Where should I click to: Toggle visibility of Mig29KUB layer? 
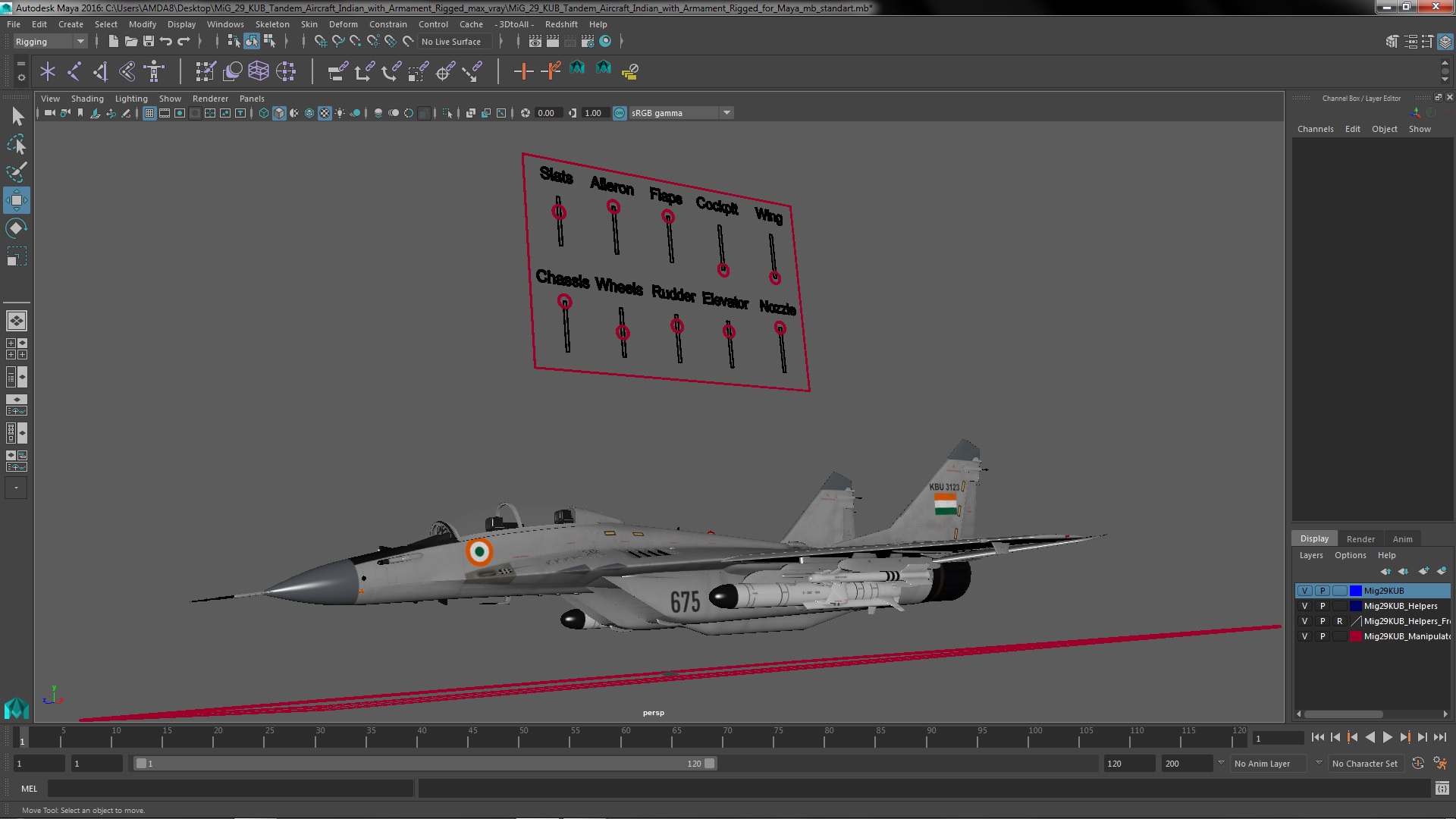[x=1304, y=591]
